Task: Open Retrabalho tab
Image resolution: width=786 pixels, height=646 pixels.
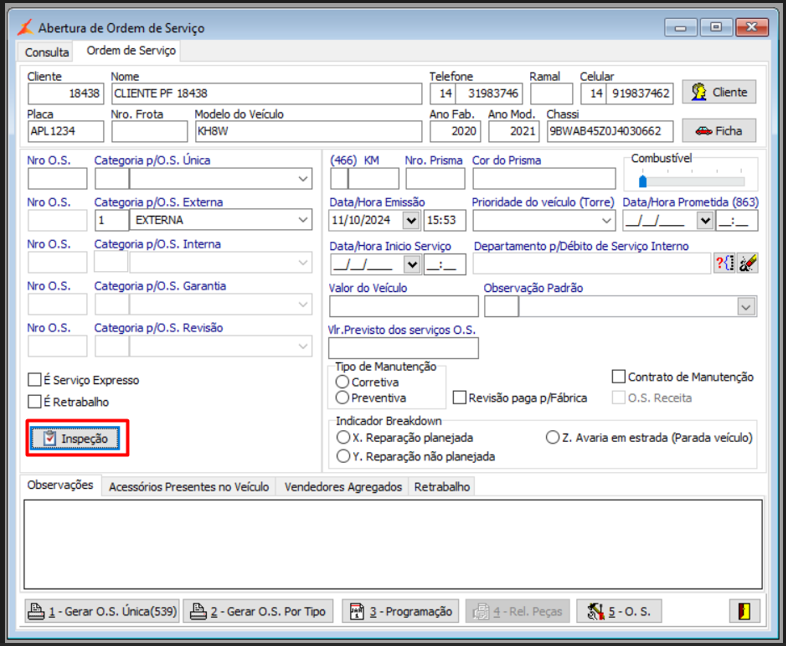Action: point(442,487)
